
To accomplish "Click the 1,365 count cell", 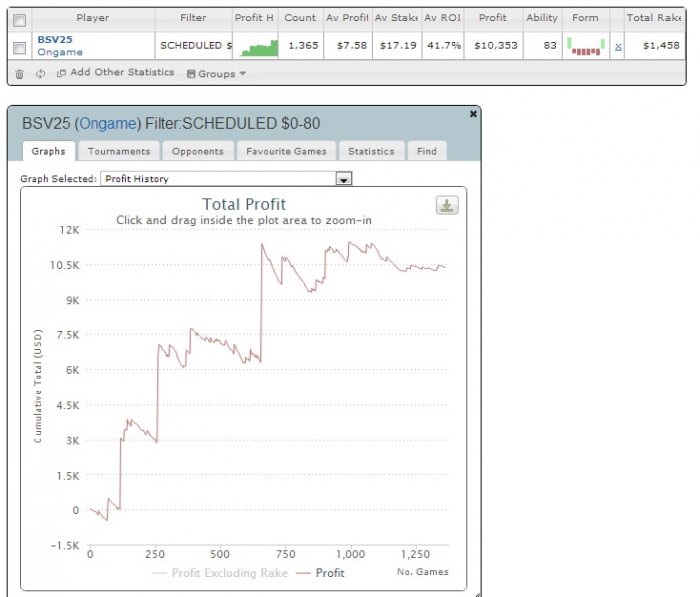I will tap(301, 46).
